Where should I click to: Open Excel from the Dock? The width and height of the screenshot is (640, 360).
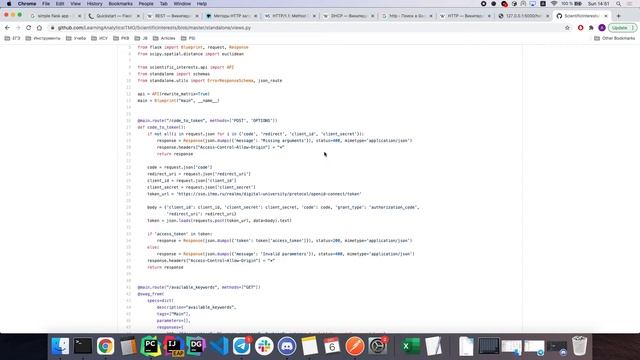[x=410, y=346]
